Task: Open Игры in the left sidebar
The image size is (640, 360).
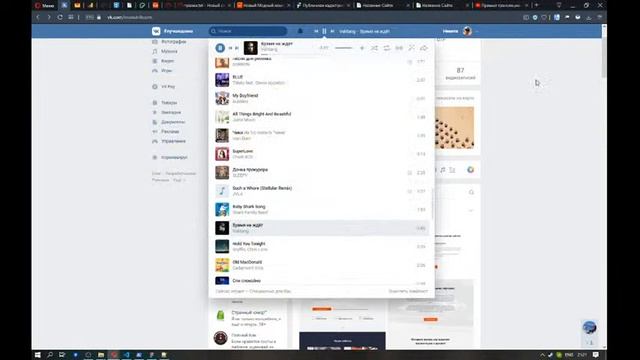Action: tap(167, 71)
